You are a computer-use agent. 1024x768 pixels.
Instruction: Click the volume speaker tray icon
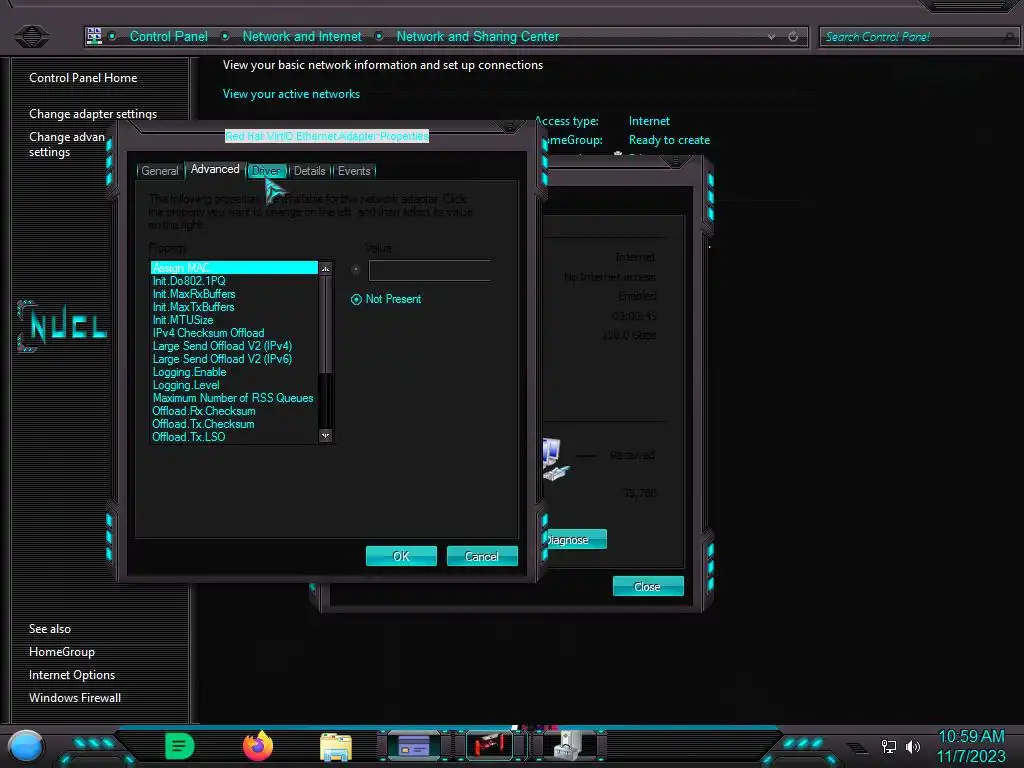pos(912,746)
